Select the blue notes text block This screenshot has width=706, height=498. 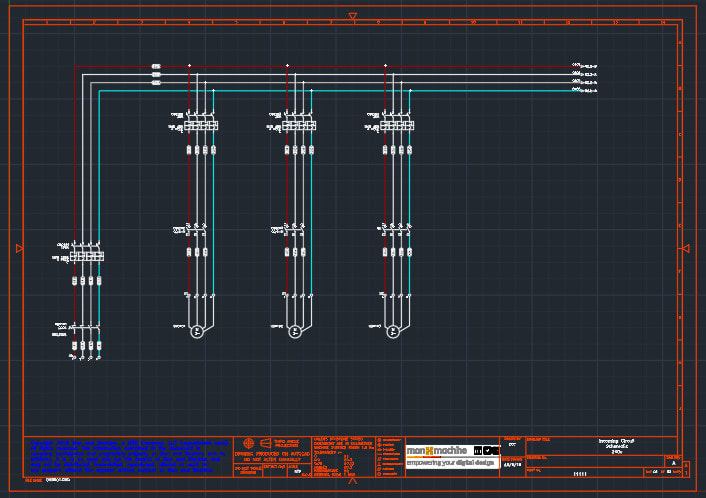coord(127,455)
